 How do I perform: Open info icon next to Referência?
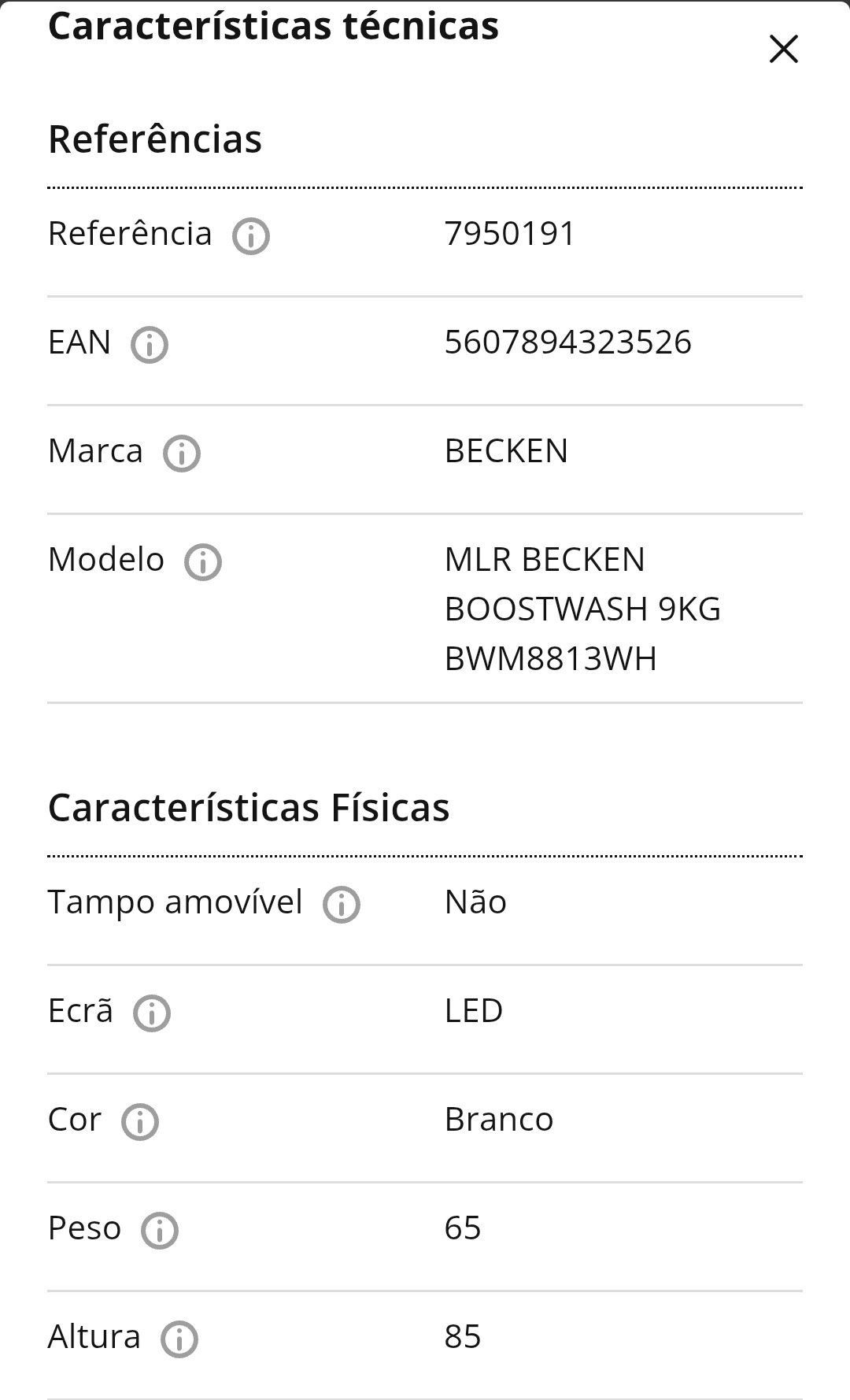pos(251,235)
